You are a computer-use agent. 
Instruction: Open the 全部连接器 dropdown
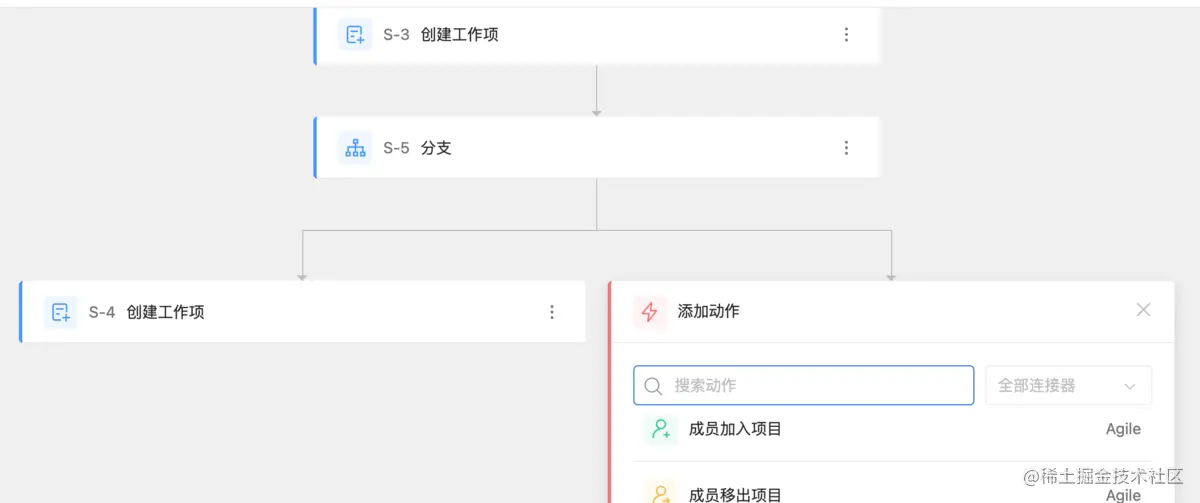(x=1069, y=385)
